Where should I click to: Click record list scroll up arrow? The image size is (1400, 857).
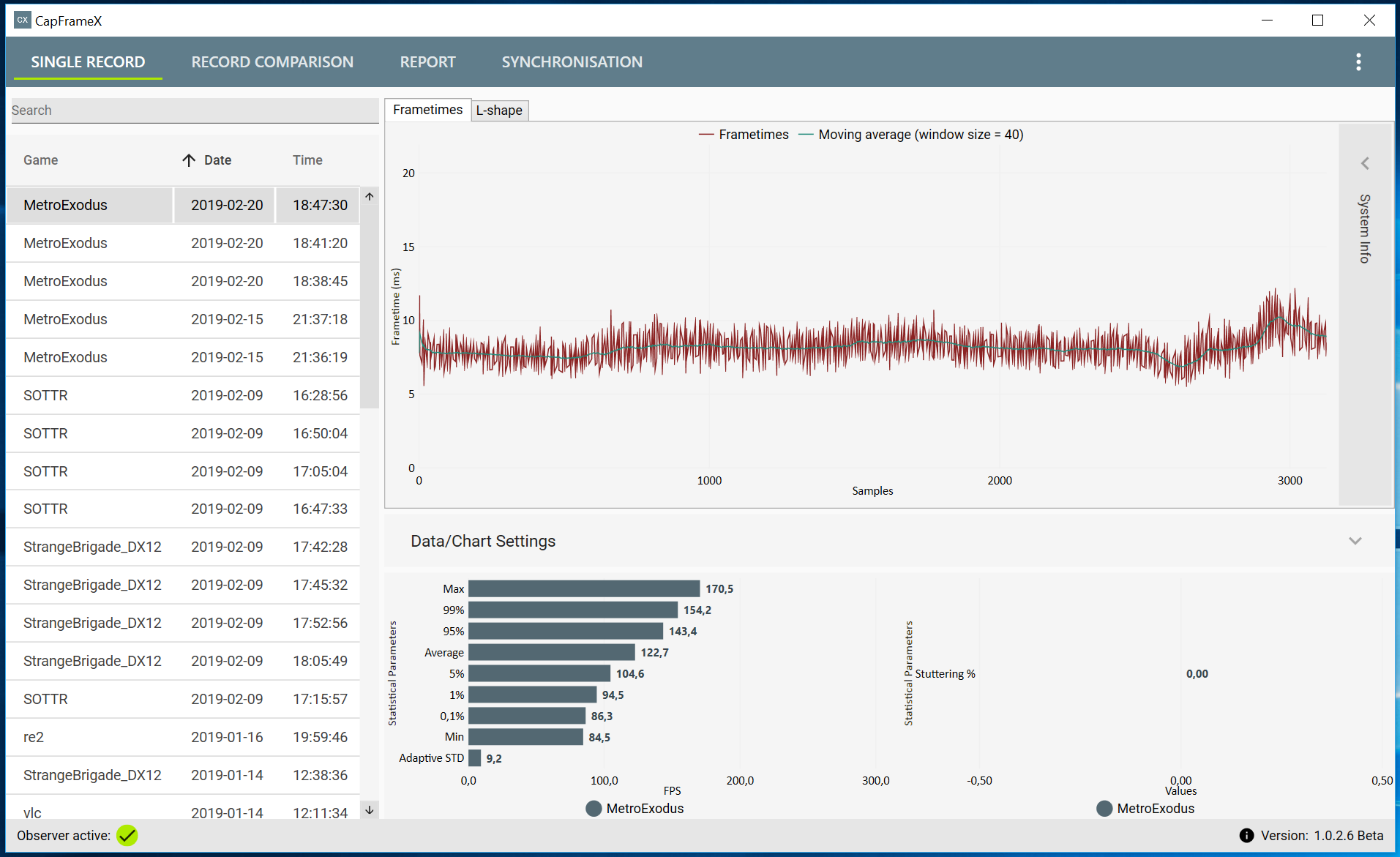click(x=370, y=196)
